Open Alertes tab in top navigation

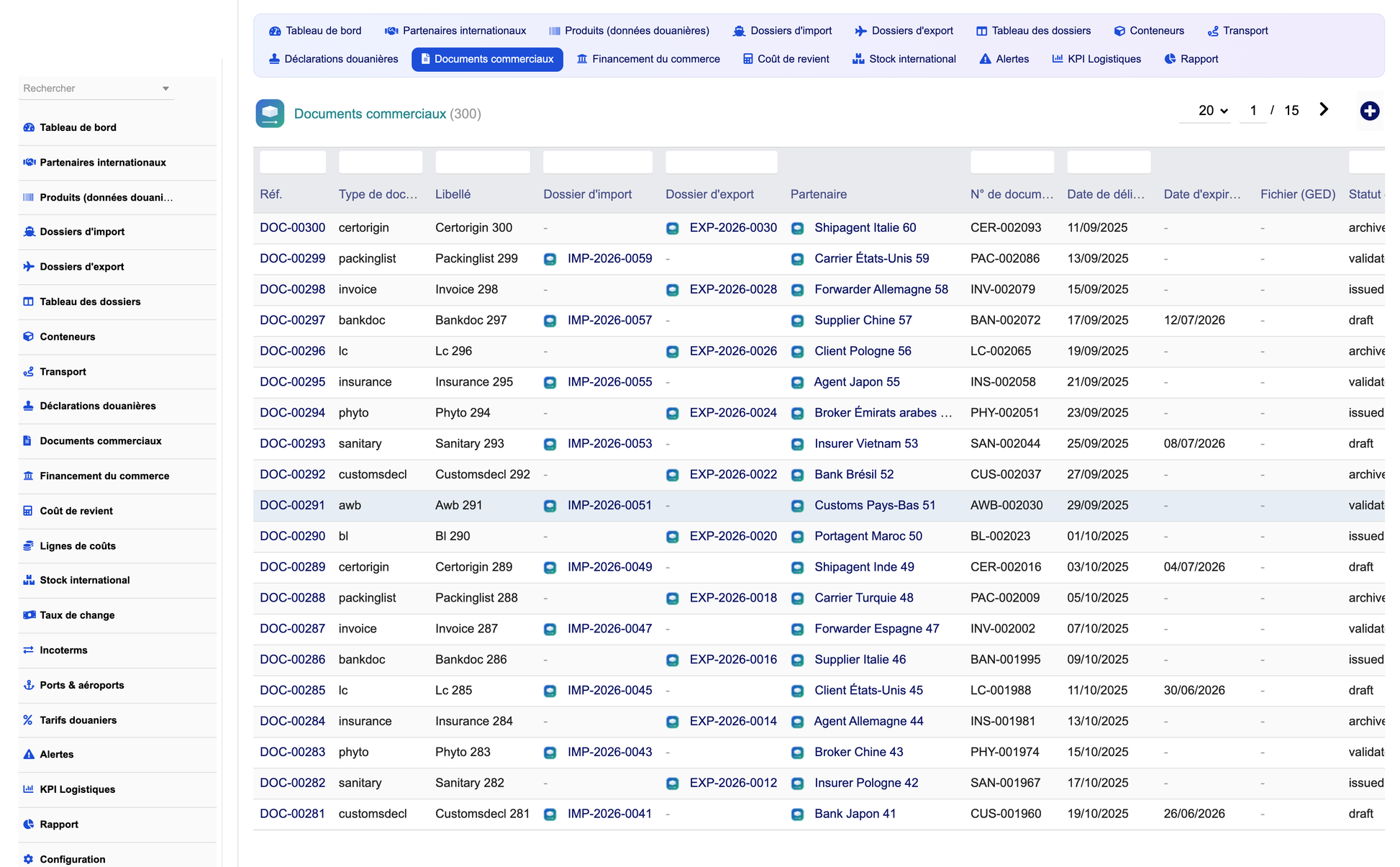pyautogui.click(x=1004, y=59)
